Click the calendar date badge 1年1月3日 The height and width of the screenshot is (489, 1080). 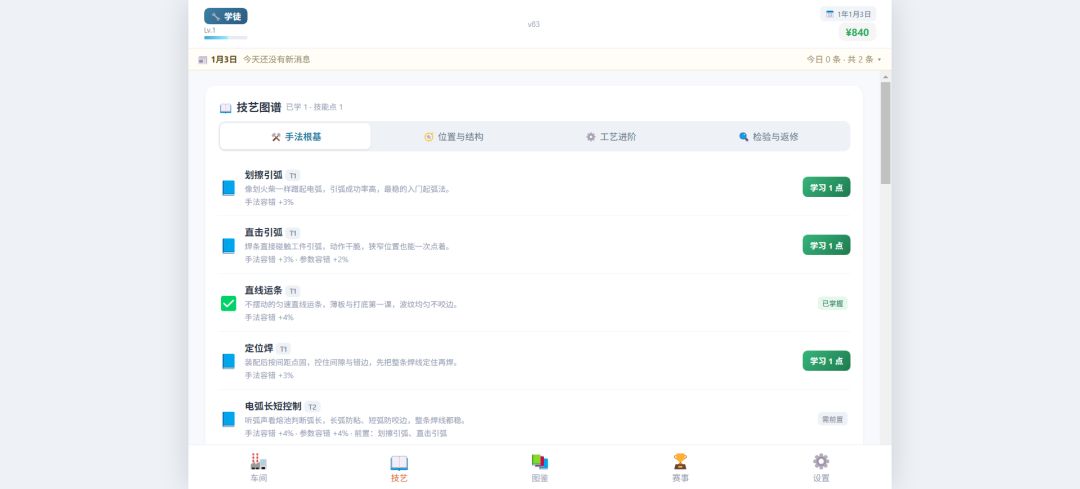(848, 14)
